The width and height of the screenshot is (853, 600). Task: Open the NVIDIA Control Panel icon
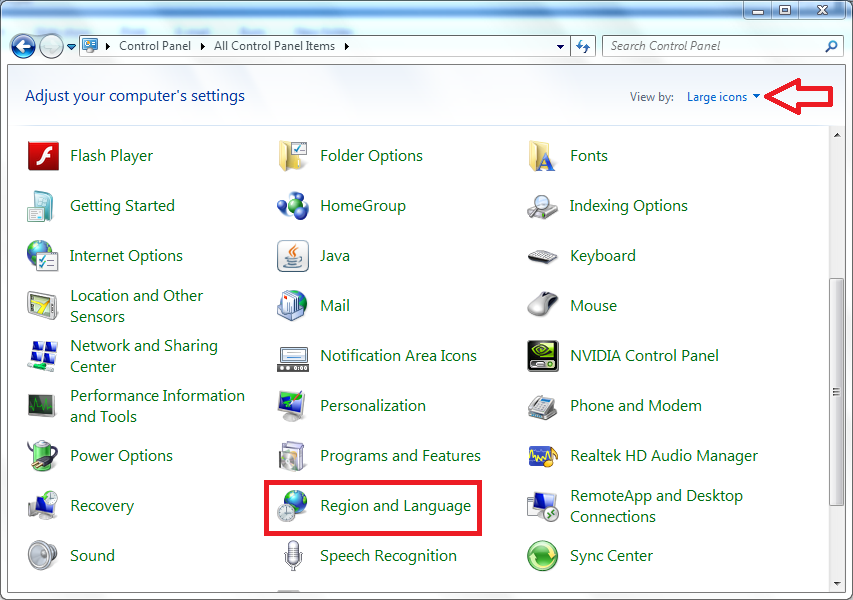click(x=542, y=356)
